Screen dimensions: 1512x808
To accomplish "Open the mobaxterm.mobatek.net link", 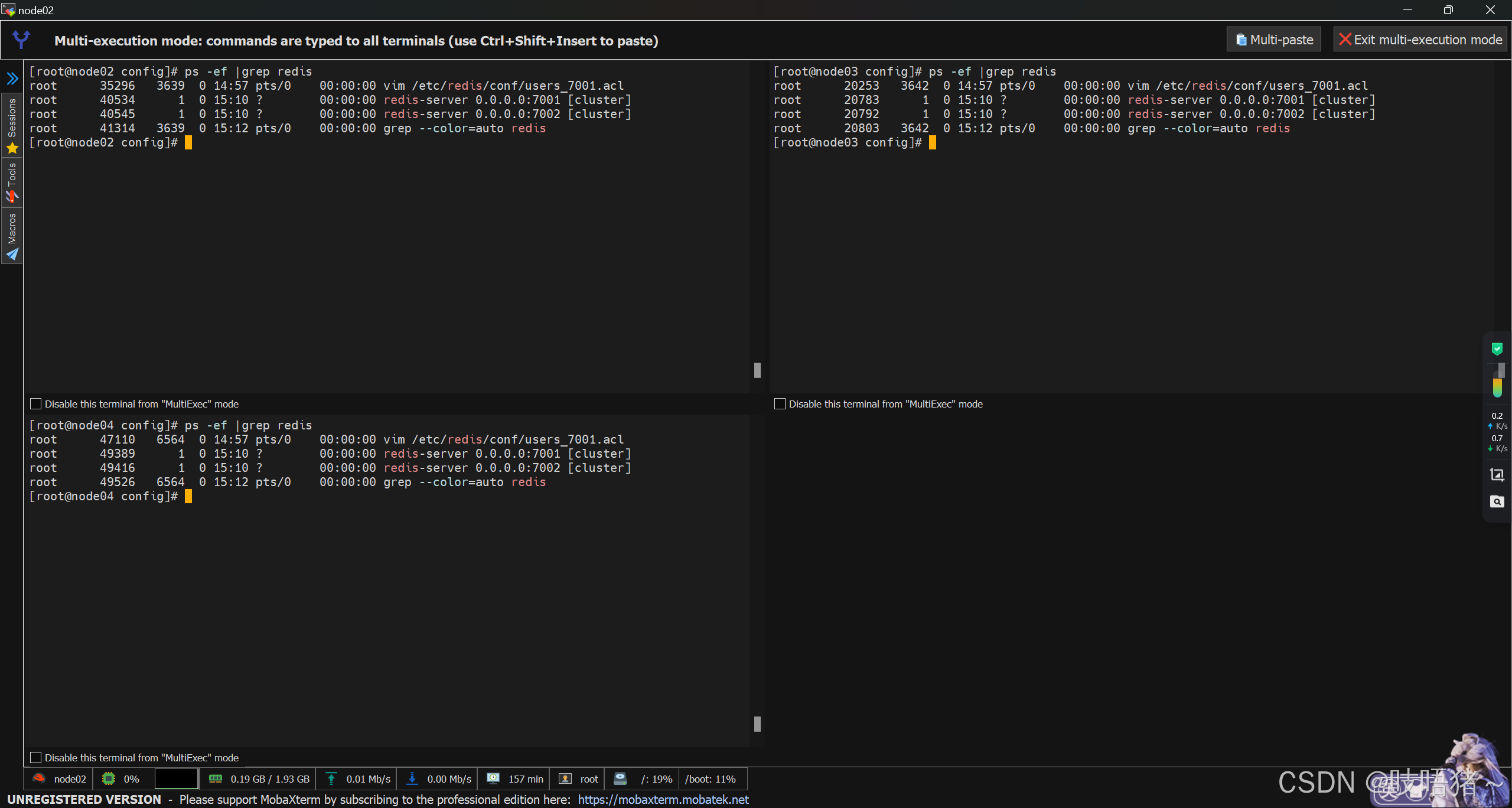I will click(x=663, y=800).
